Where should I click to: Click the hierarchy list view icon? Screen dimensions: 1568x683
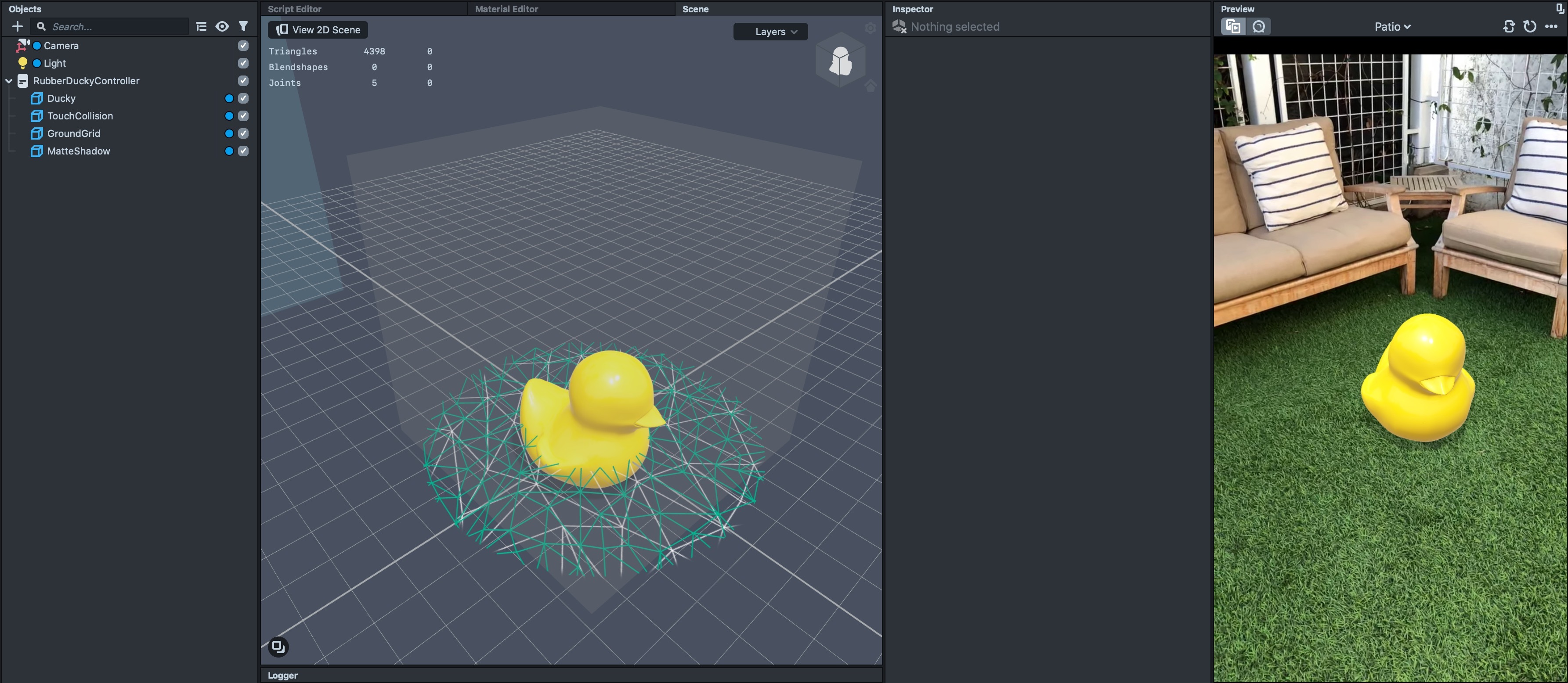click(x=202, y=27)
